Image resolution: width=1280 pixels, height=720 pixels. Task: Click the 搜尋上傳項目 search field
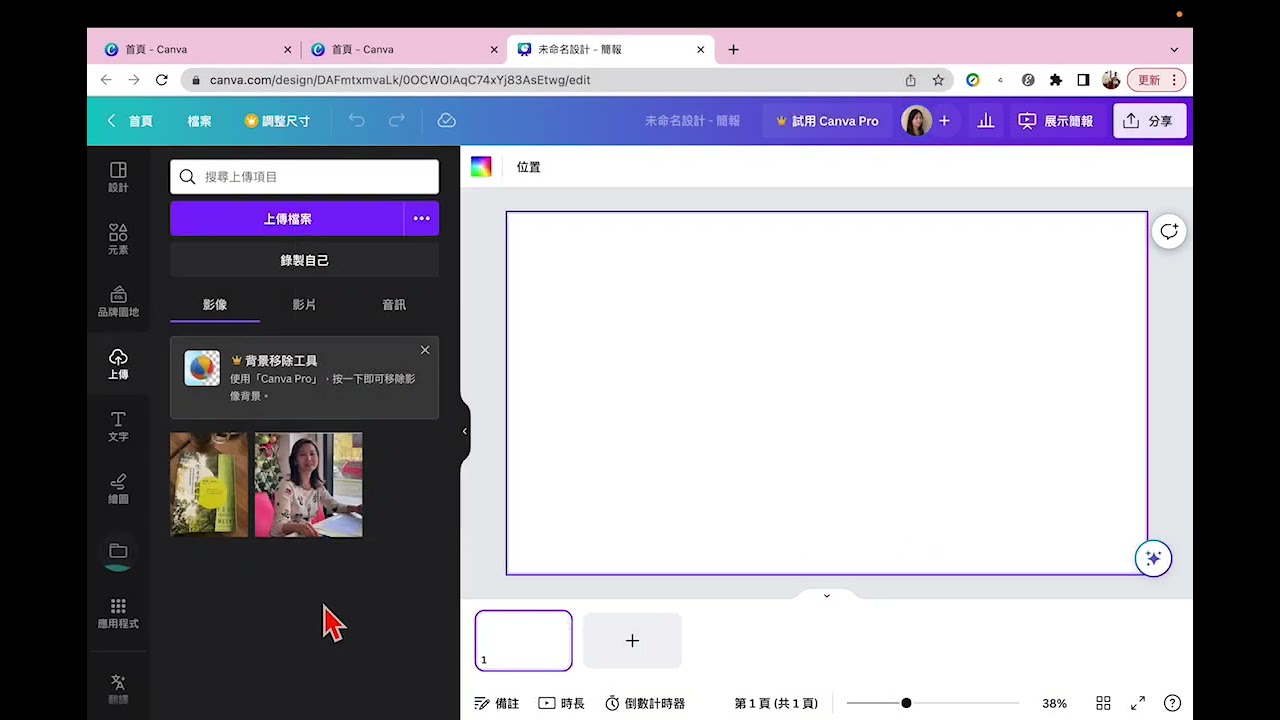coord(304,177)
